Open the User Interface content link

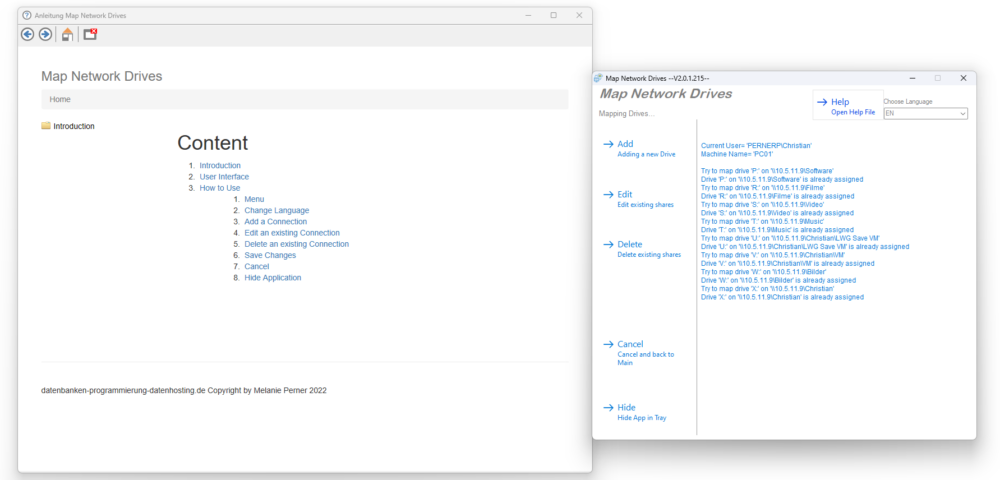coord(224,177)
